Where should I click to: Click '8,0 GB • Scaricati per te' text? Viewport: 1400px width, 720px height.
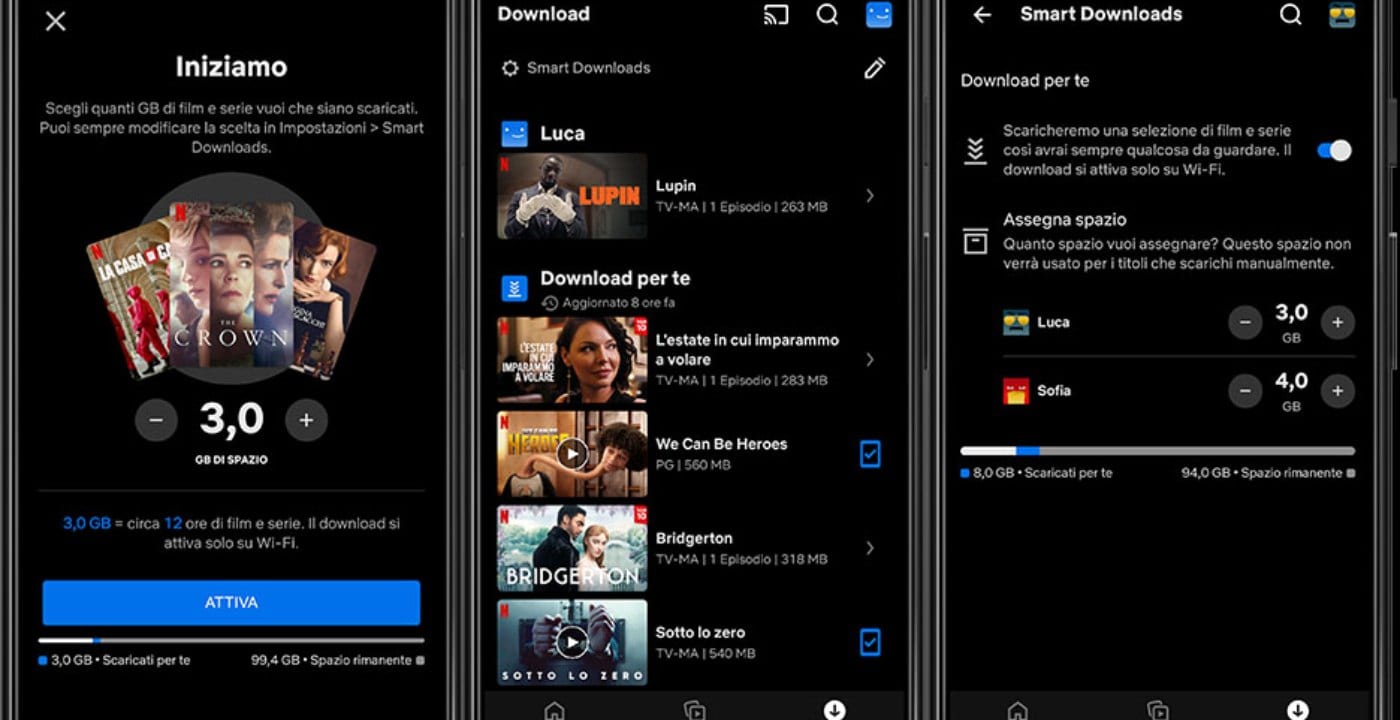point(1043,473)
